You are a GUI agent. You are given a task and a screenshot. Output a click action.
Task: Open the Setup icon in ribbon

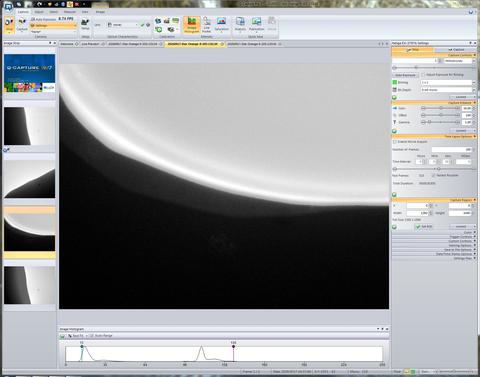pos(85,24)
